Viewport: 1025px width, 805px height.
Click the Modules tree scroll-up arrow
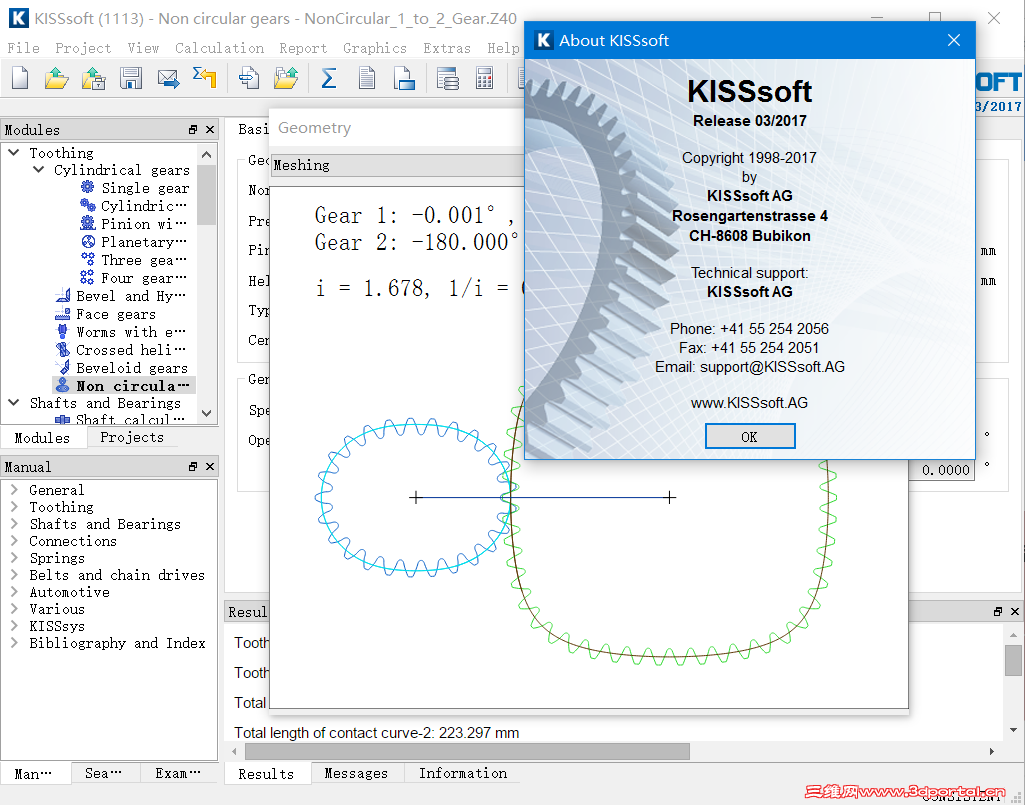coord(207,154)
